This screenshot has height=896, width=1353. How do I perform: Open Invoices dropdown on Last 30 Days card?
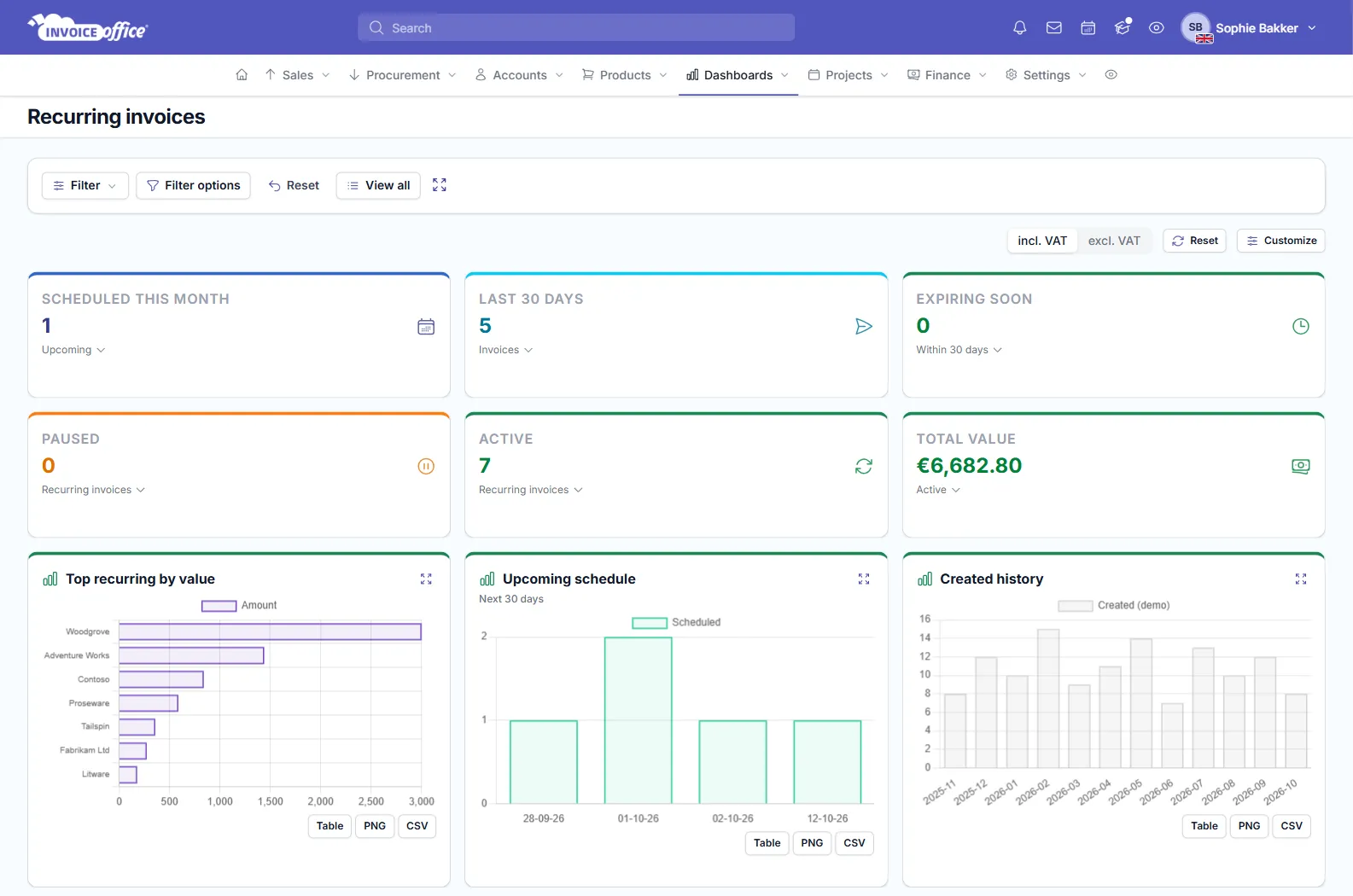(x=505, y=350)
